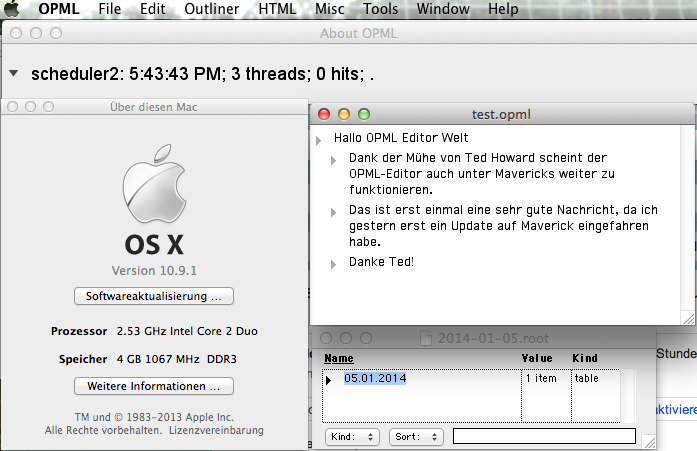Open the File menu
This screenshot has width=697, height=451.
pyautogui.click(x=109, y=8)
